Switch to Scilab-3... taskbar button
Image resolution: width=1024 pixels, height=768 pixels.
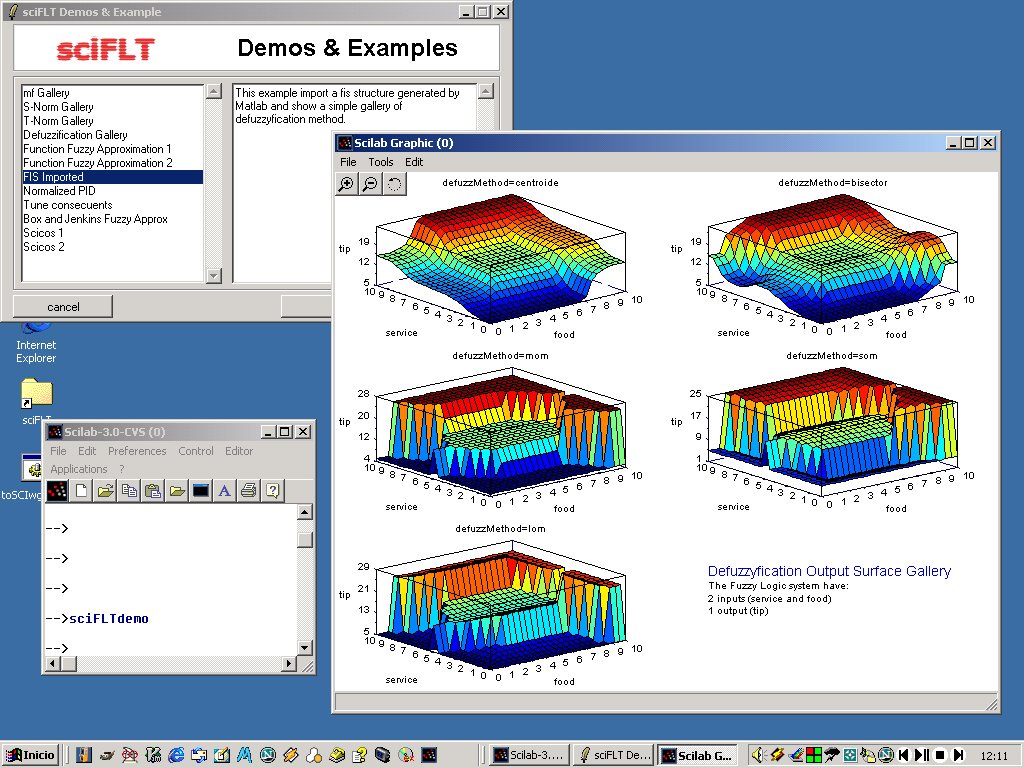coord(529,755)
